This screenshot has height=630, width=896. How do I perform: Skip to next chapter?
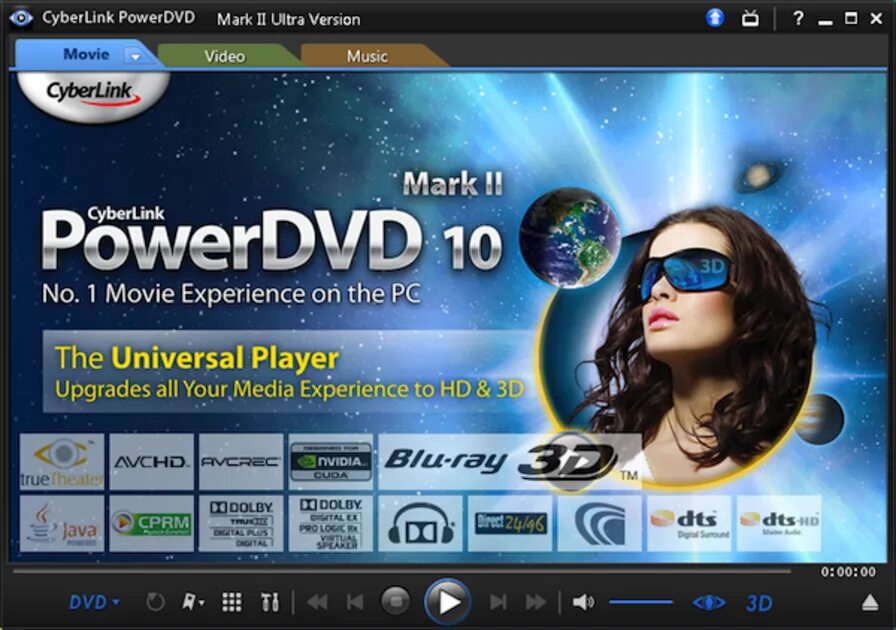[x=498, y=602]
